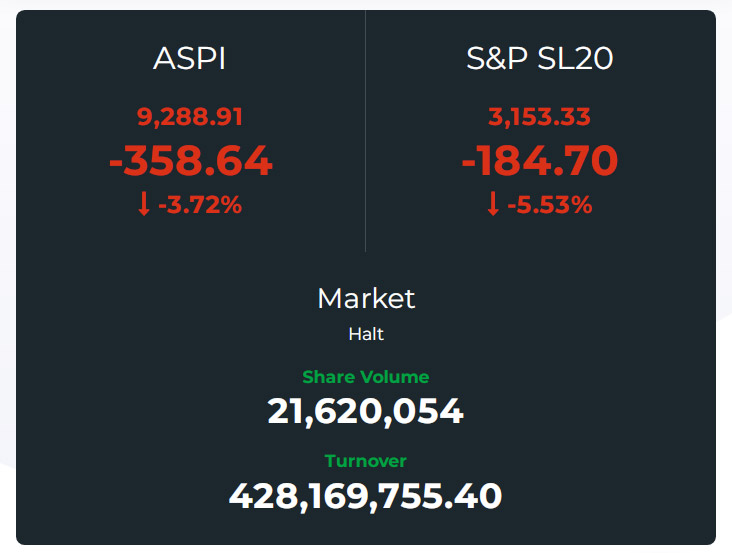Click the S&P SL20 value 3,153.33
Screen dimensions: 732x553
click(539, 117)
